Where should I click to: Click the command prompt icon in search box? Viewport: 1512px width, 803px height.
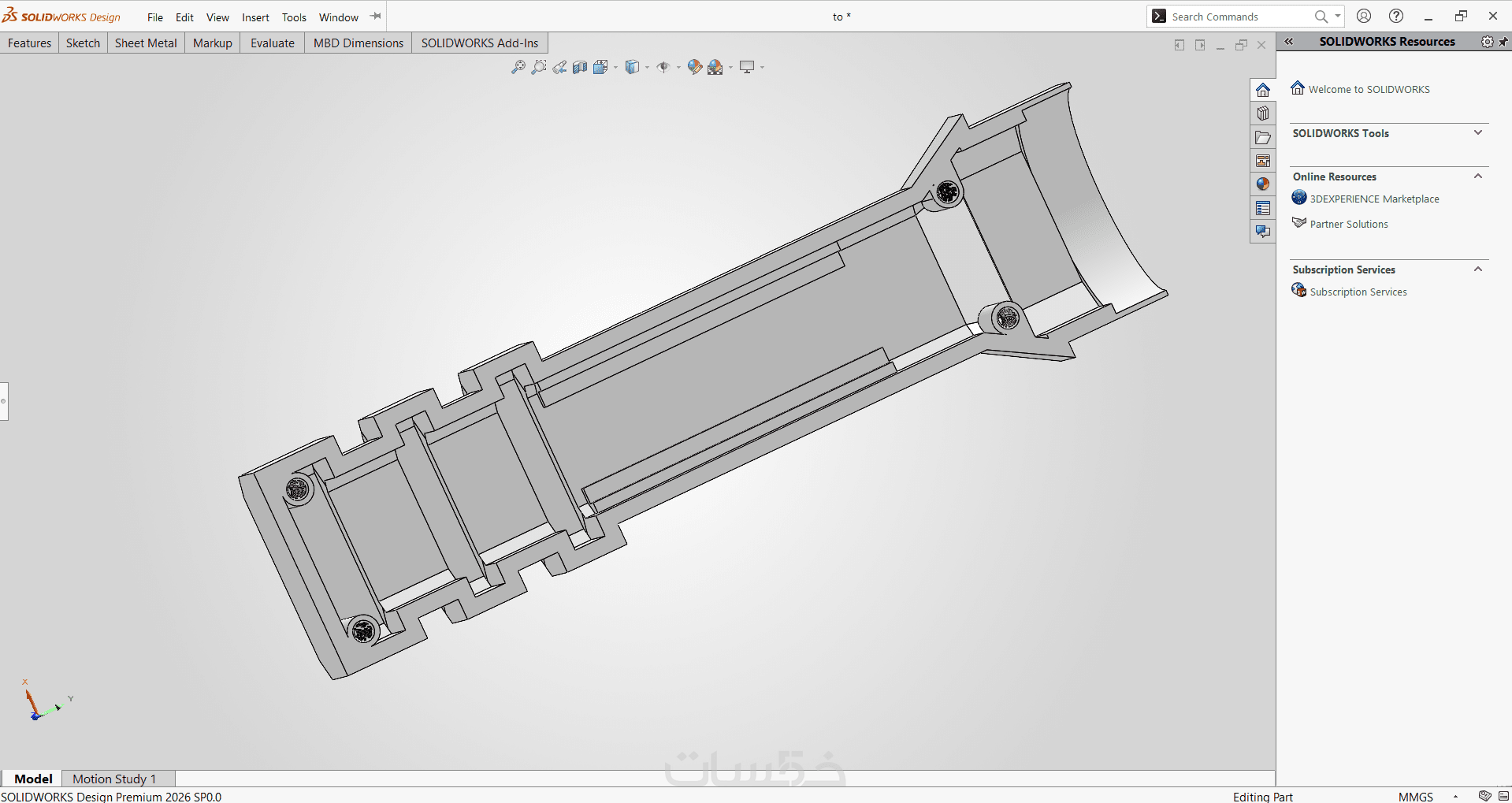[x=1159, y=17]
